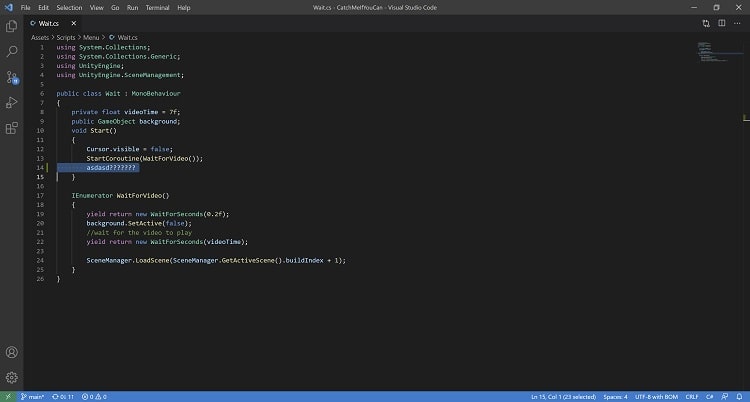Split the editor to the right
Screen dimensions: 750x402
coord(722,23)
